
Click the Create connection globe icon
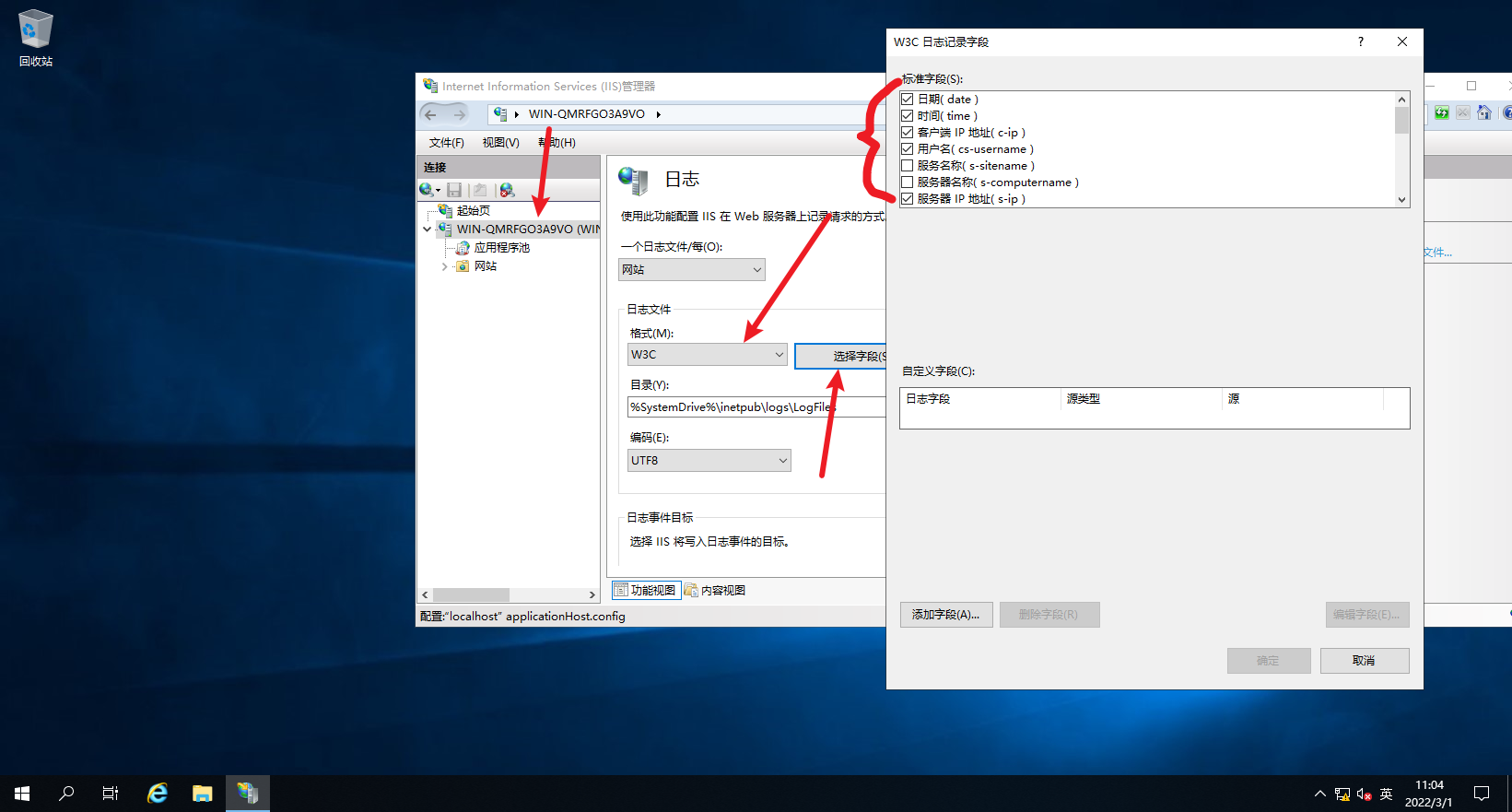(426, 190)
